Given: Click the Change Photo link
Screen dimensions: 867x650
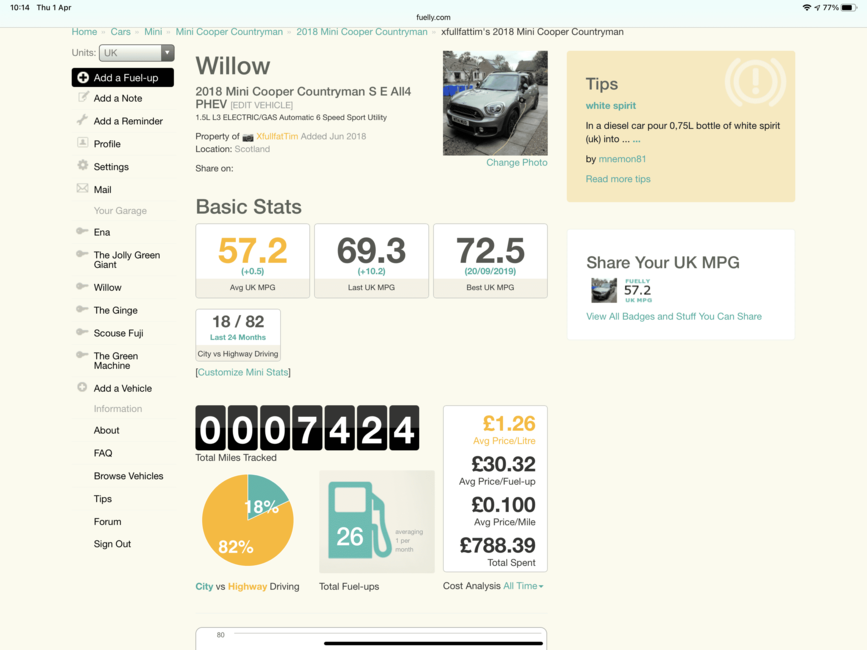Looking at the screenshot, I should point(517,162).
